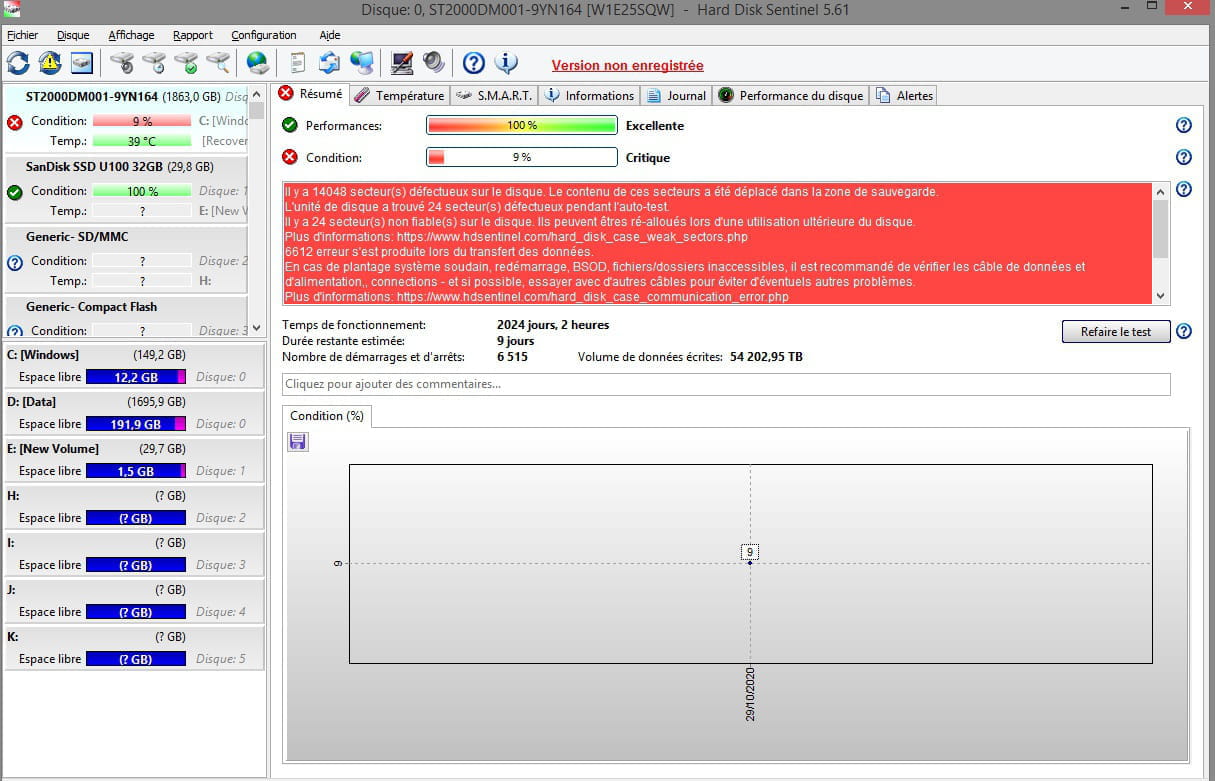This screenshot has width=1215, height=781.
Task: Click scroll-down arrow of red warning text box
Action: point(1160,296)
